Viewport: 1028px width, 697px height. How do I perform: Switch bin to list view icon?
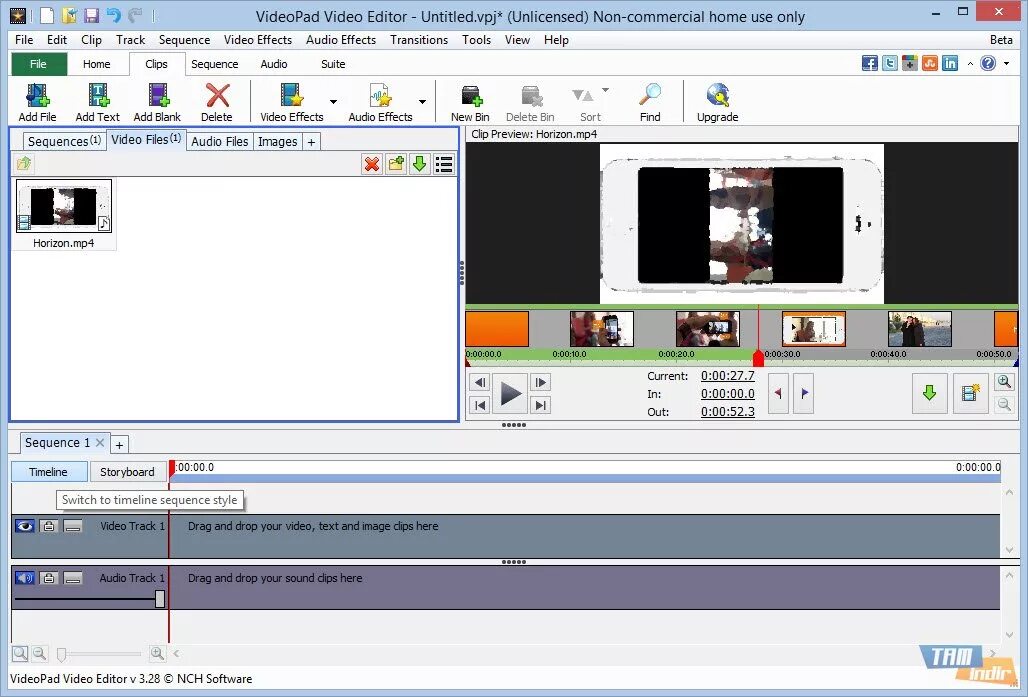pos(444,164)
